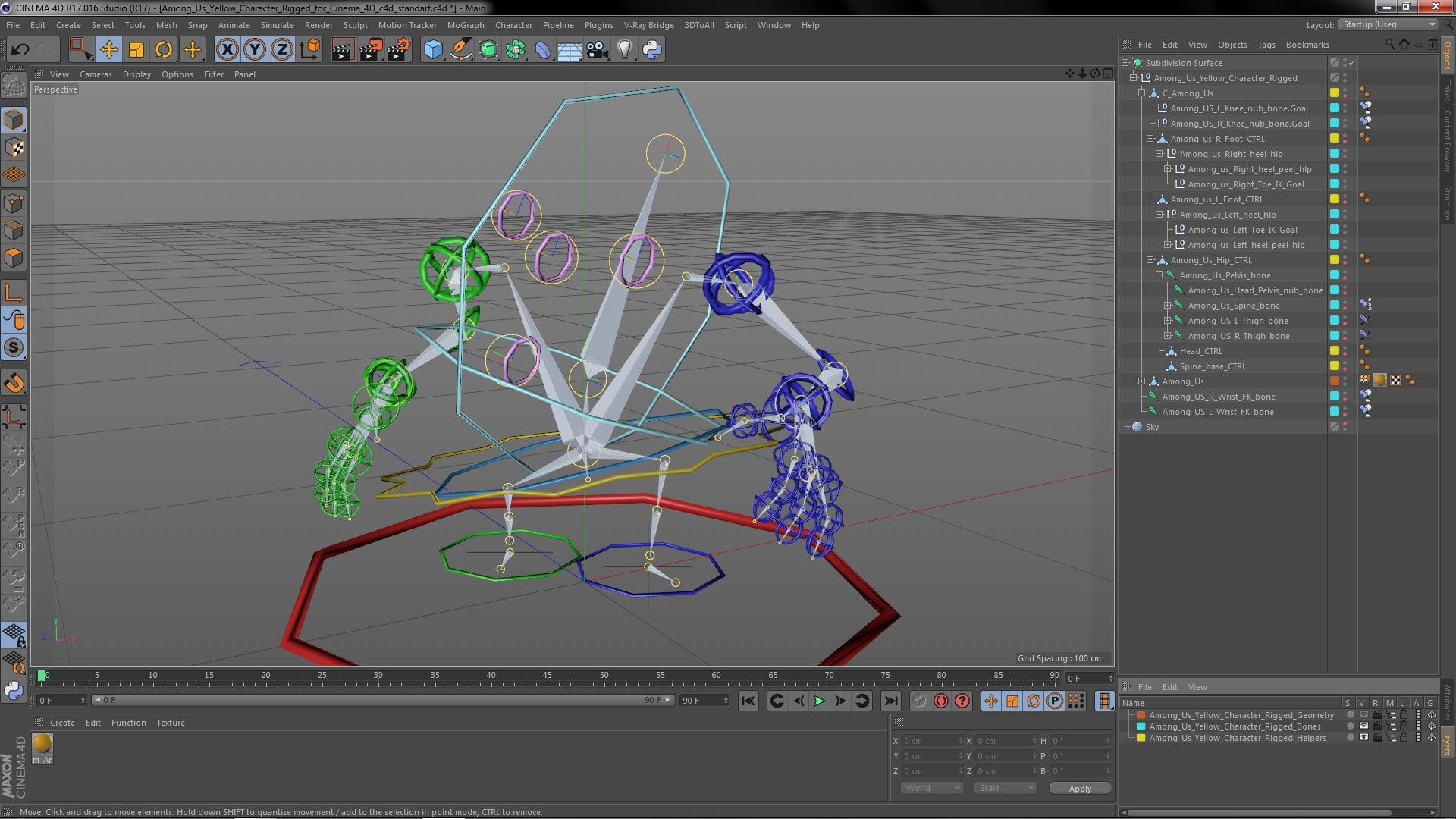Image resolution: width=1456 pixels, height=819 pixels.
Task: Expand the Among_Us mesh node
Action: coord(1141,381)
